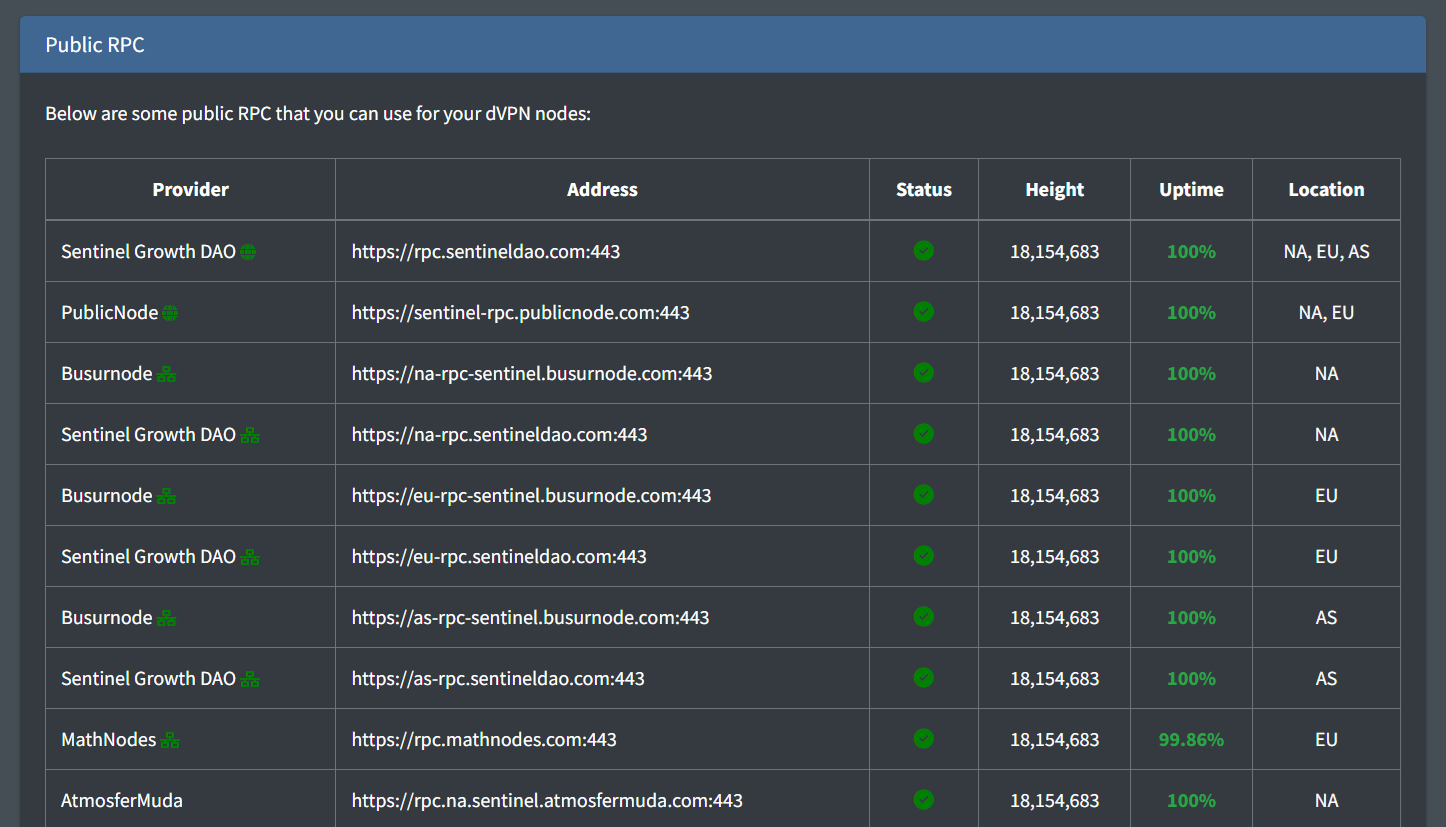Click network icon beside Busurnode as-rpc row
This screenshot has width=1446, height=827.
tap(167, 618)
